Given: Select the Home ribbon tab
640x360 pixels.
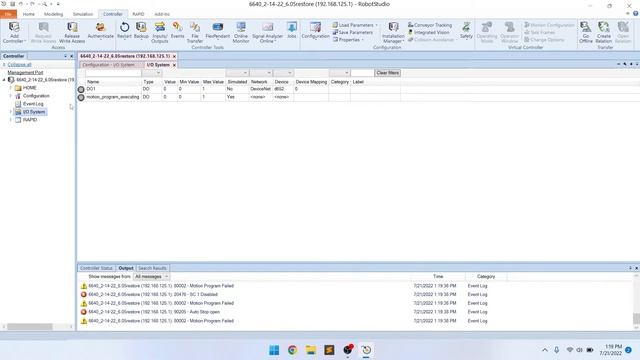Looking at the screenshot, I should (x=29, y=14).
